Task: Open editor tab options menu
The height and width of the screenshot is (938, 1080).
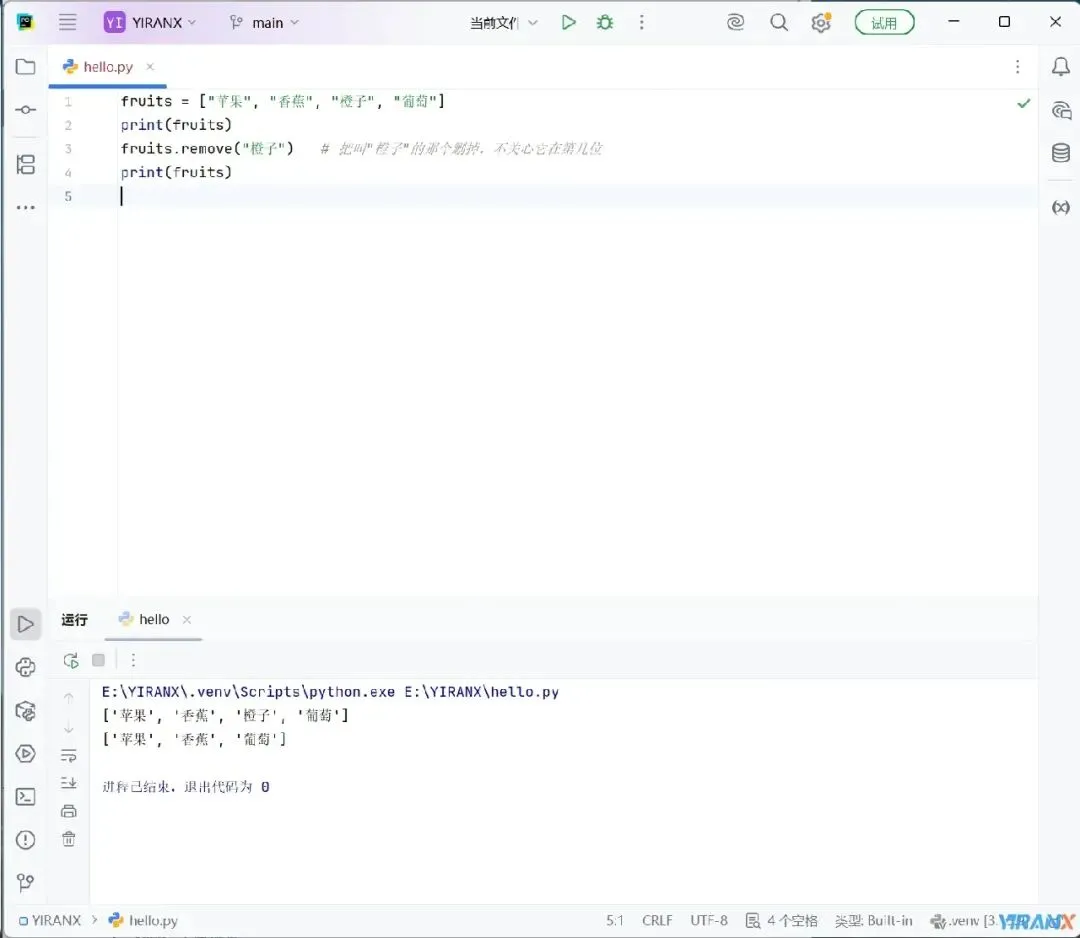Action: [x=1017, y=67]
